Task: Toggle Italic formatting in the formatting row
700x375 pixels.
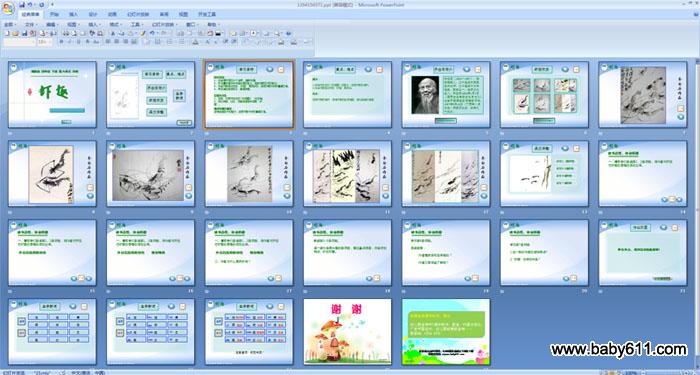Action: click(x=70, y=42)
